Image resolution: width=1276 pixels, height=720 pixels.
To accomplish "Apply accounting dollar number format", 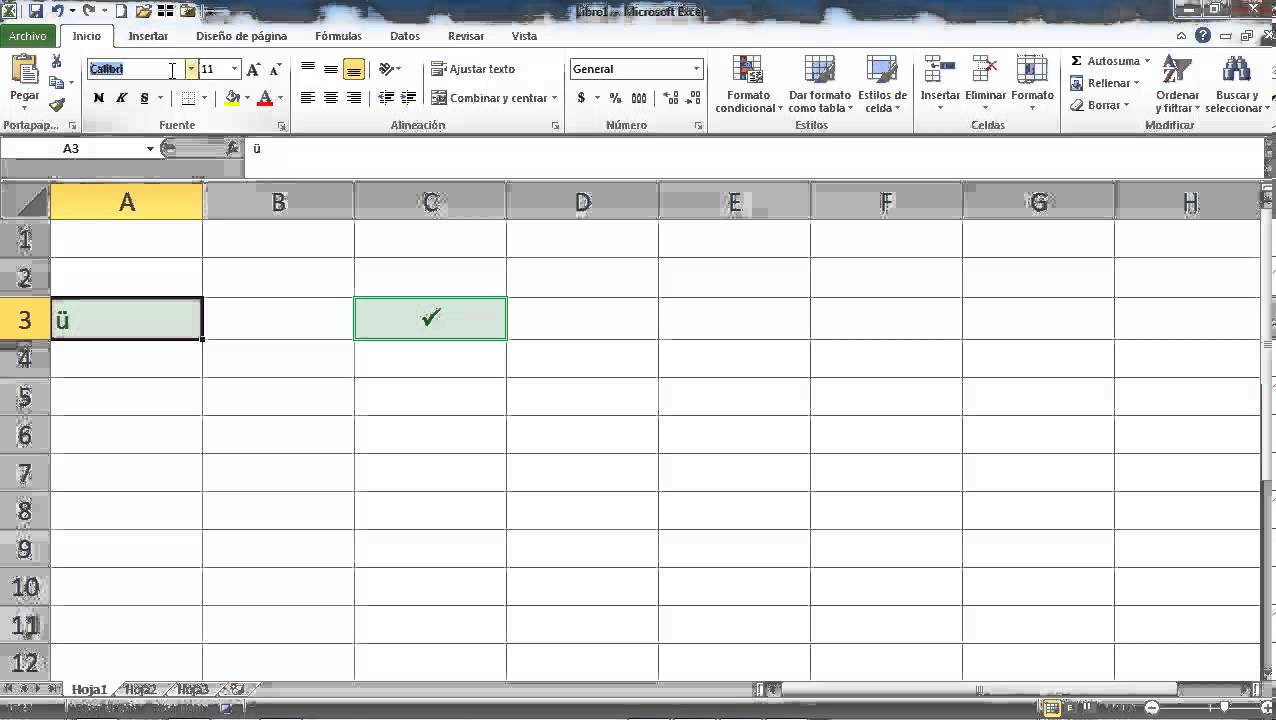I will click(581, 98).
